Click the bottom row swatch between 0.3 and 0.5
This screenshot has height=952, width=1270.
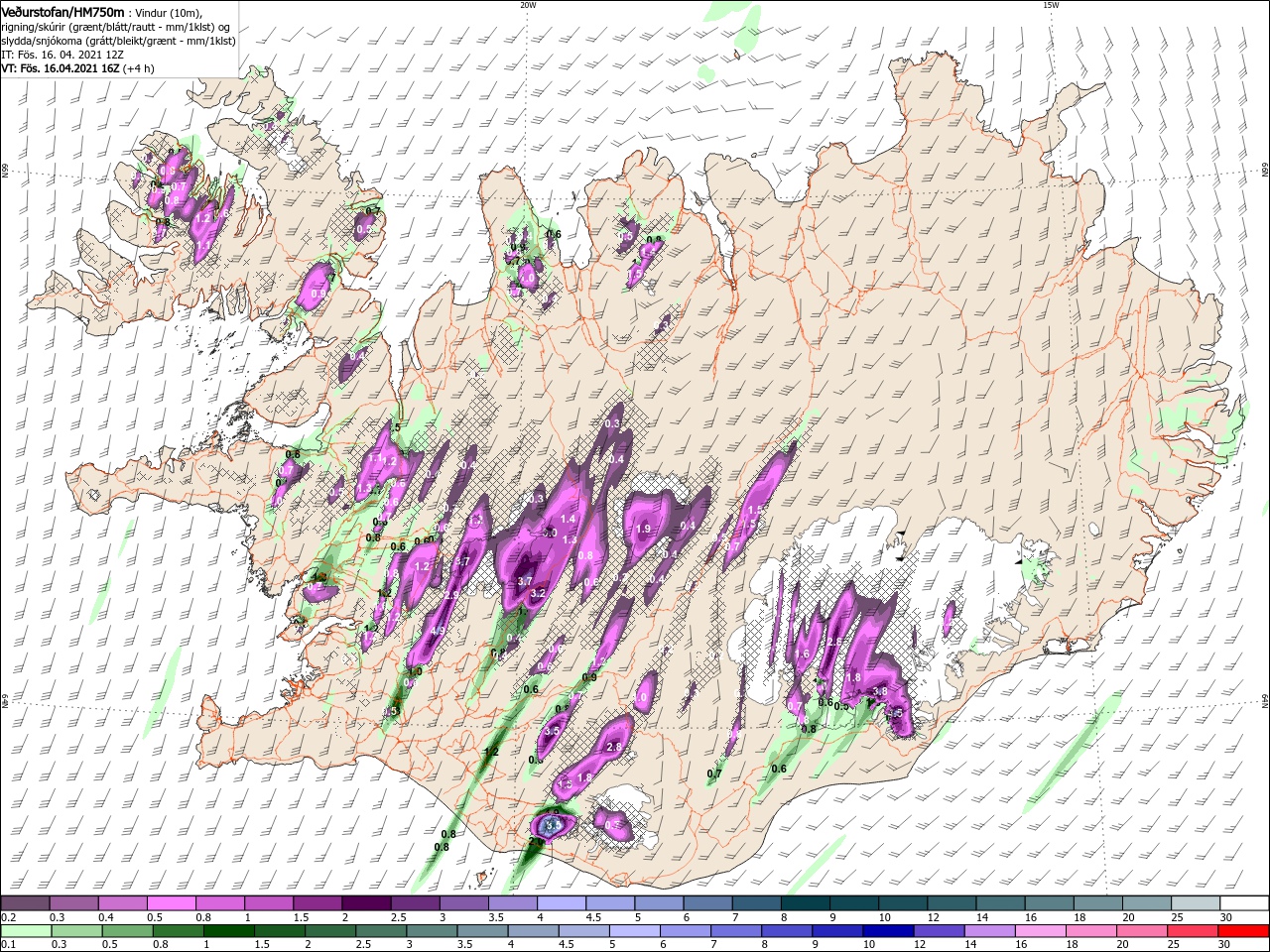76,931
